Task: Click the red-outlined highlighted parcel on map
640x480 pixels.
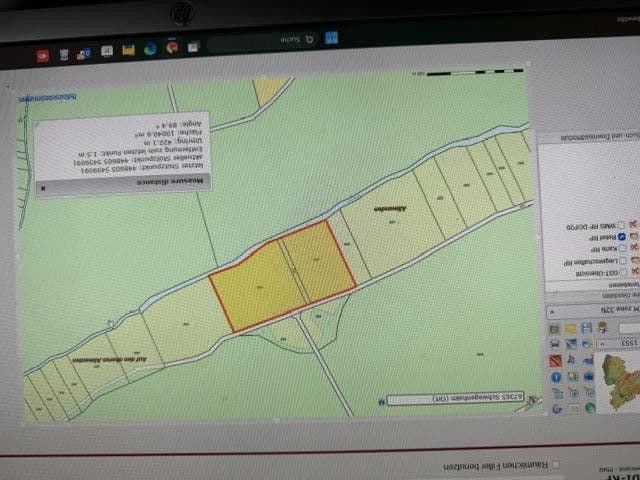Action: (x=282, y=278)
